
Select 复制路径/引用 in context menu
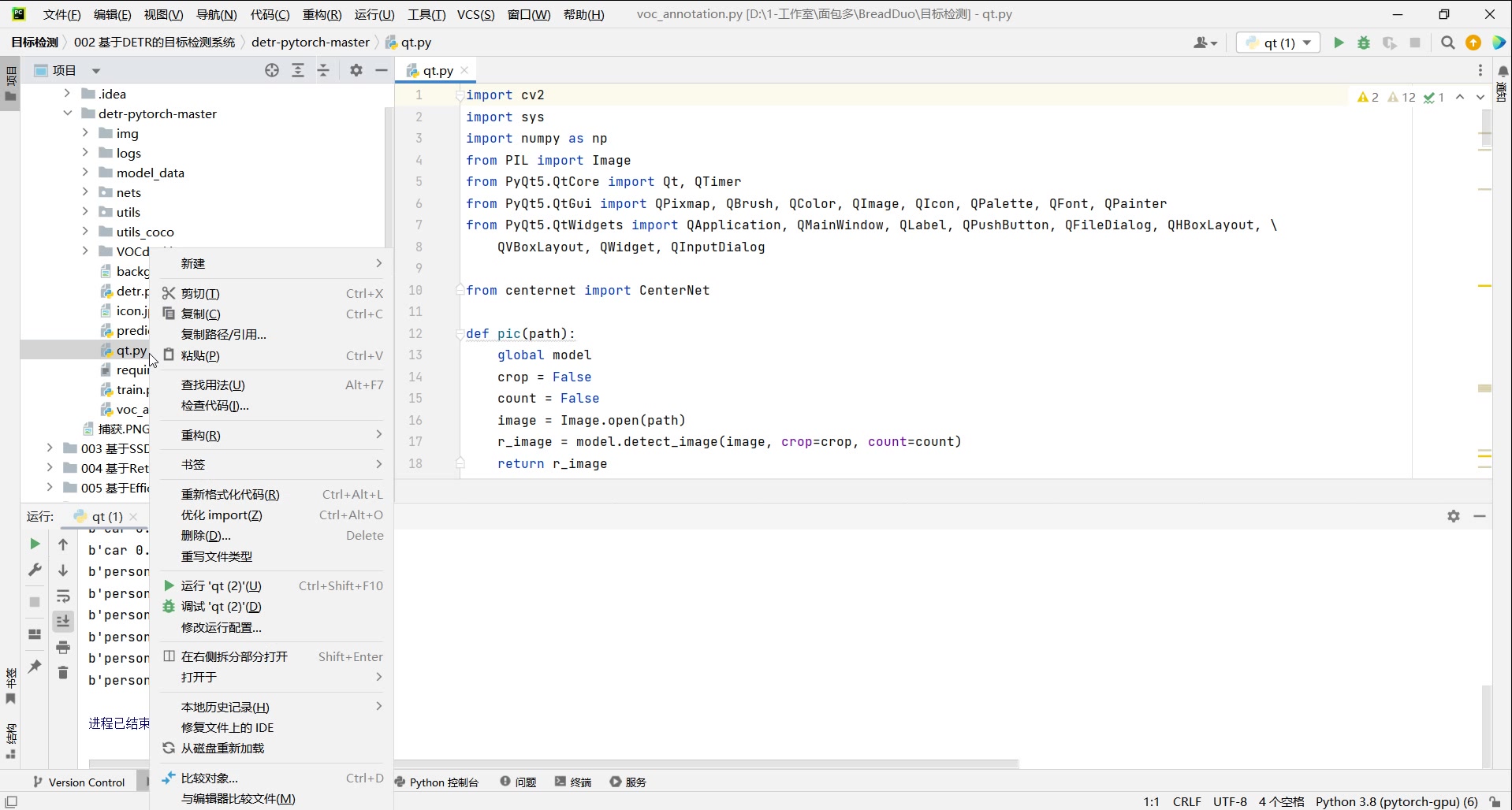click(224, 334)
